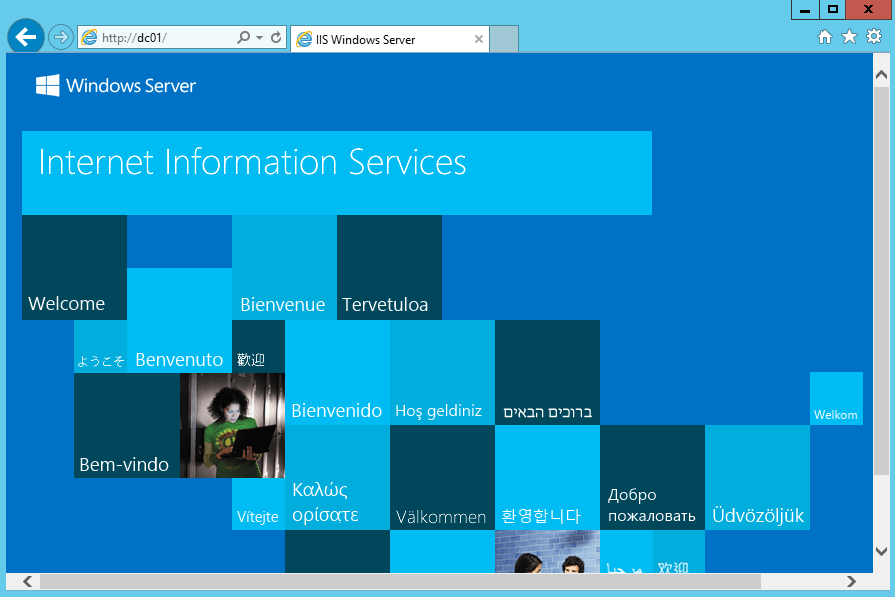Viewport: 895px width, 597px height.
Task: Expand the address bar autocomplete dropdown arrow
Action: pyautogui.click(x=259, y=38)
